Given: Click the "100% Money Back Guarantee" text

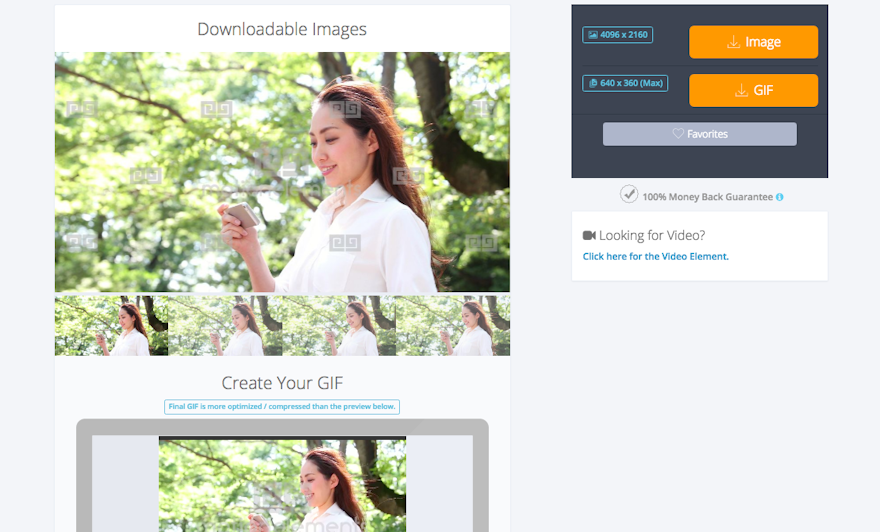Looking at the screenshot, I should (x=707, y=197).
